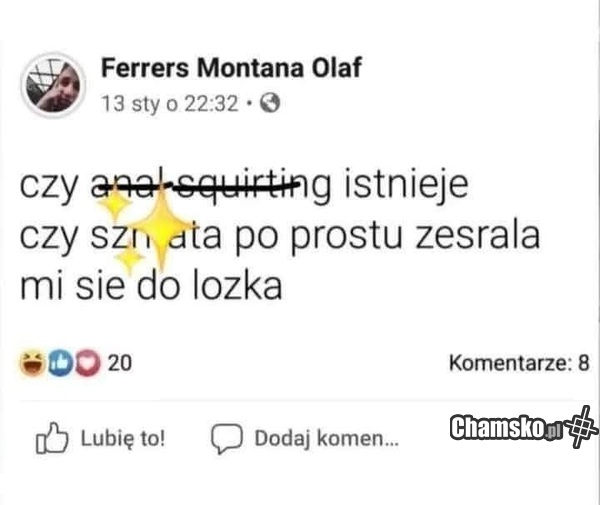Click the laughing Haha reaction emoji
This screenshot has width=600, height=505.
(x=33, y=363)
